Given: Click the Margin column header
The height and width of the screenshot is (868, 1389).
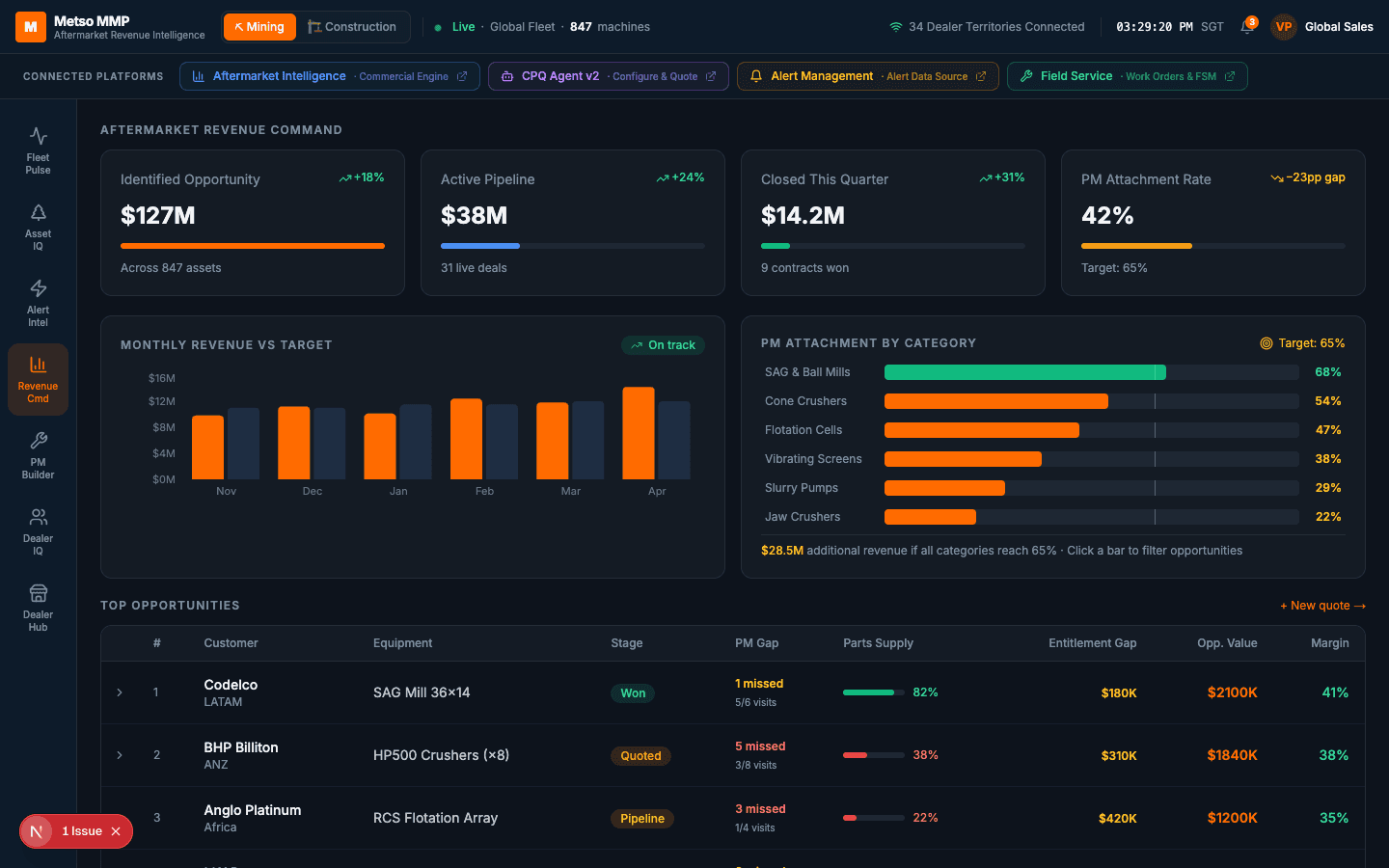Looking at the screenshot, I should click(1330, 643).
